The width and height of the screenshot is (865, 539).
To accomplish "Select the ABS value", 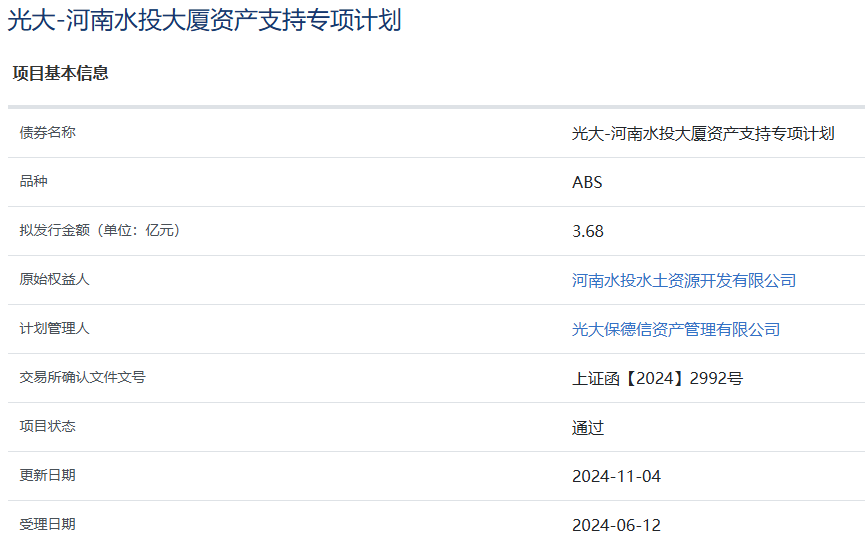I will (x=587, y=182).
